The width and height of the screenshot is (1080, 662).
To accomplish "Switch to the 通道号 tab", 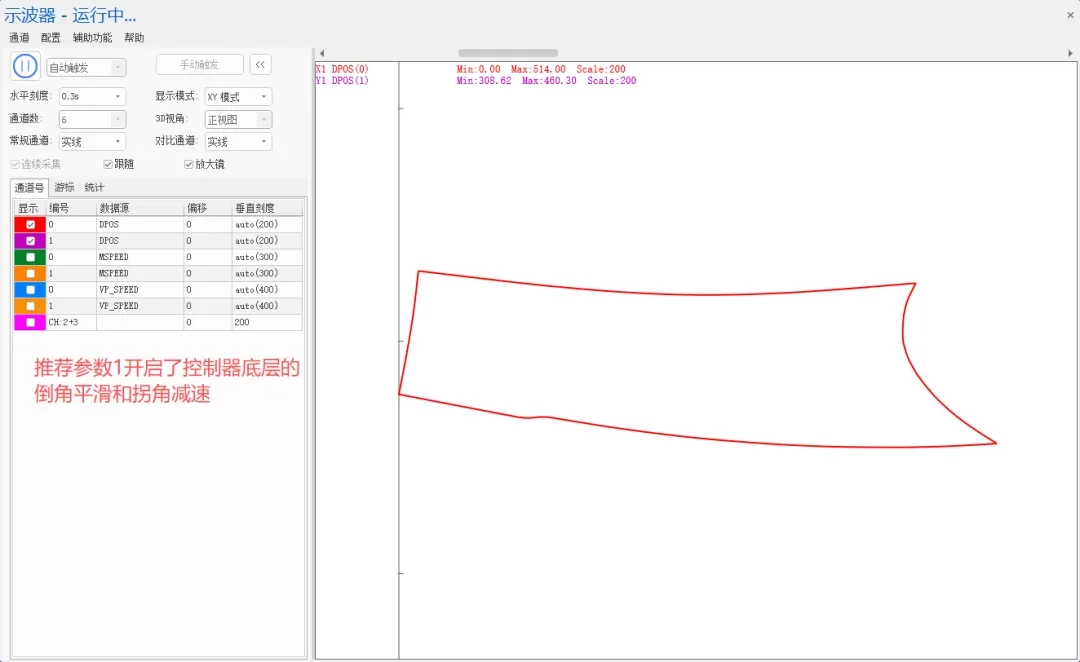I will (x=29, y=187).
